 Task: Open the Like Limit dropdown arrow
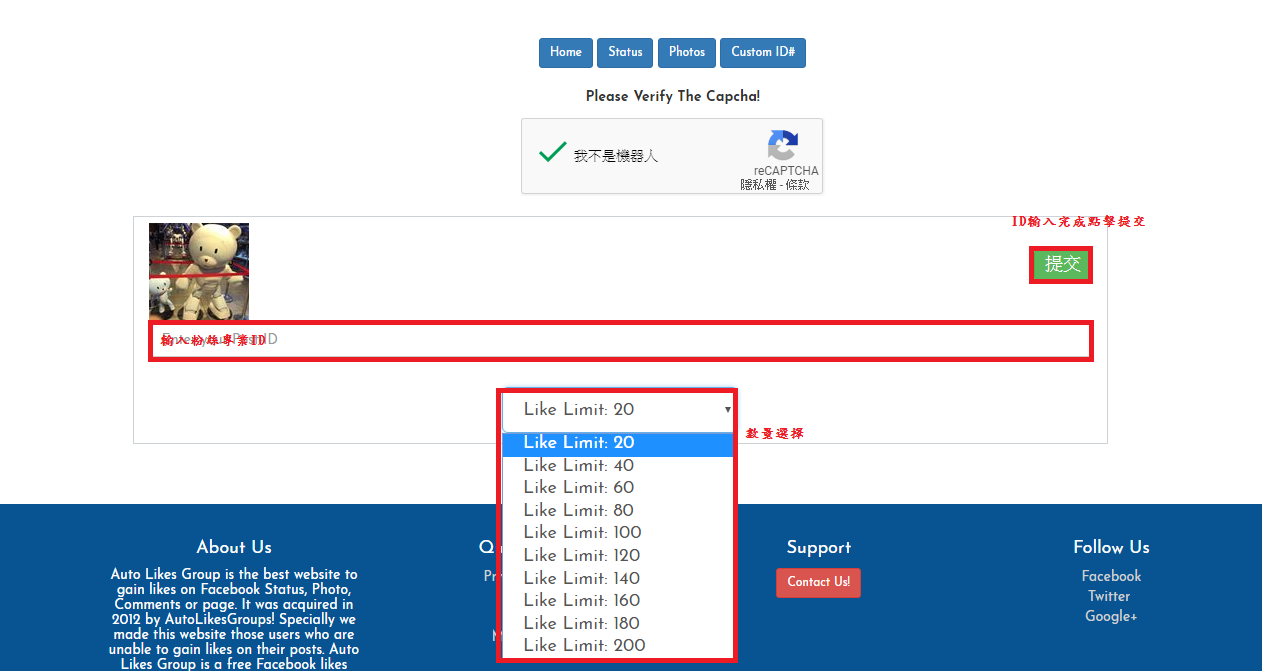(727, 410)
